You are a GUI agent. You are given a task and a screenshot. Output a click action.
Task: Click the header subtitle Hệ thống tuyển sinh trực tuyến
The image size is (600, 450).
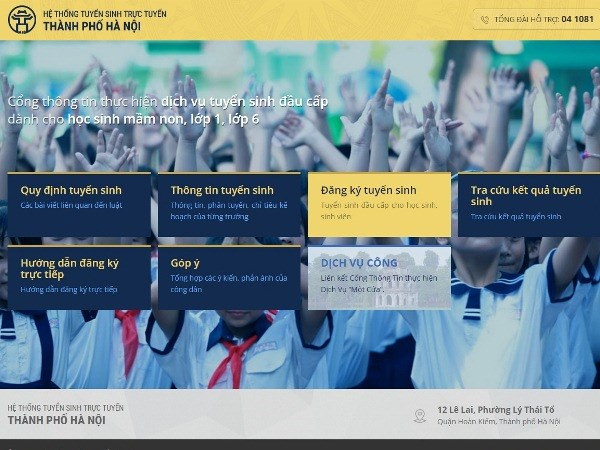click(x=104, y=14)
